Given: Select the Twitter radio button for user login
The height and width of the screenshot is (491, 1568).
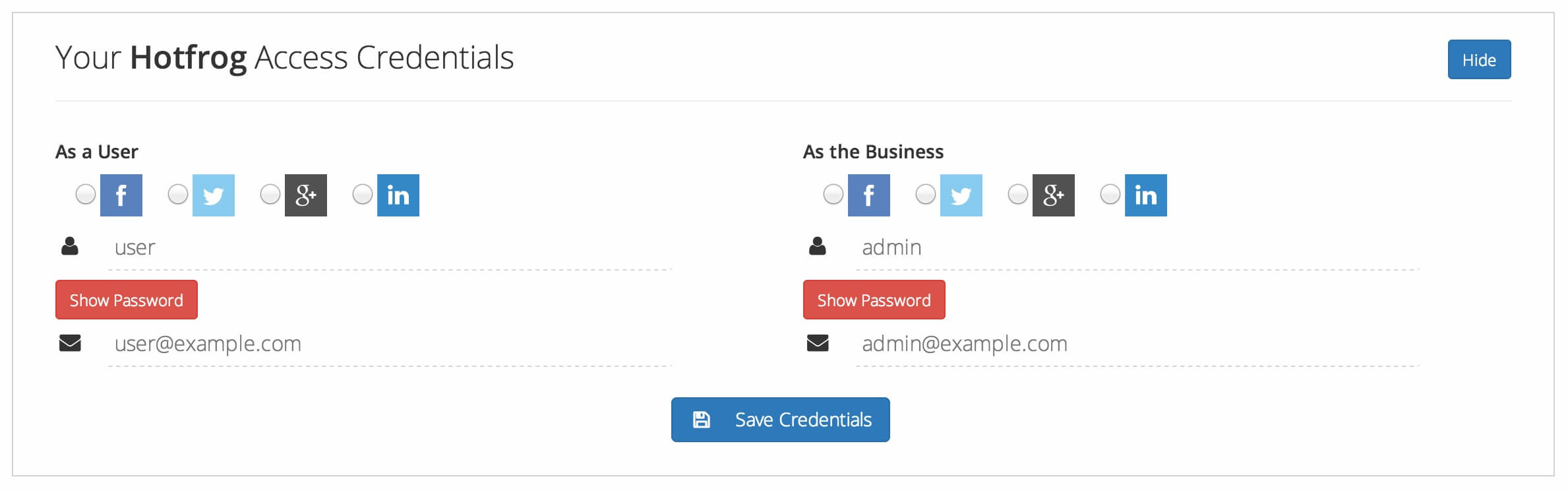Looking at the screenshot, I should pyautogui.click(x=178, y=194).
